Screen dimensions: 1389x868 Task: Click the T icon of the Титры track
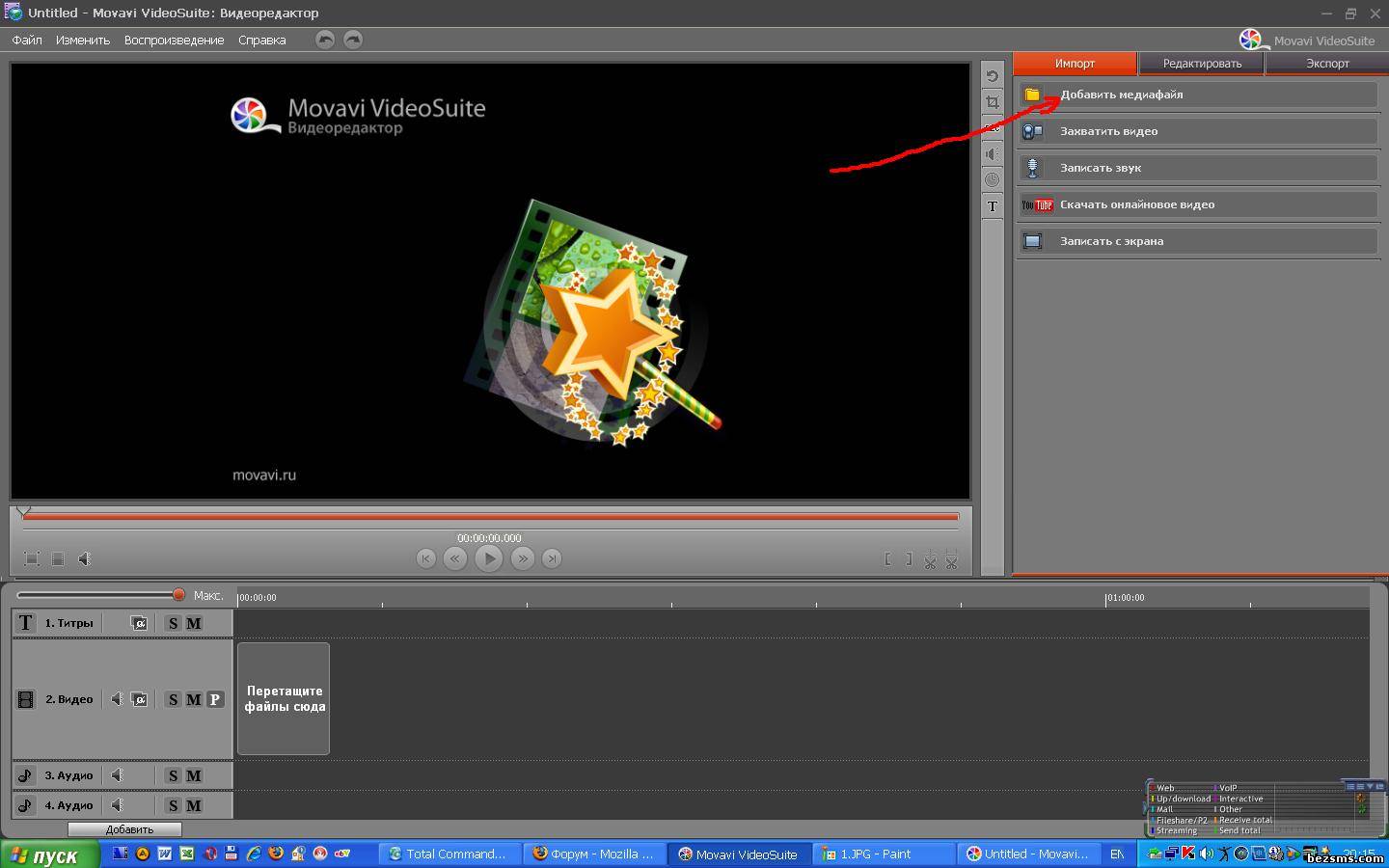tap(26, 623)
